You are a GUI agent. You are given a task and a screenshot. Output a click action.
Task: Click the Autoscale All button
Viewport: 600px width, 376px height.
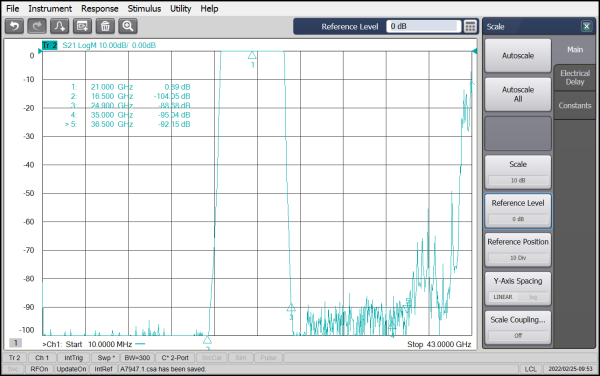518,94
